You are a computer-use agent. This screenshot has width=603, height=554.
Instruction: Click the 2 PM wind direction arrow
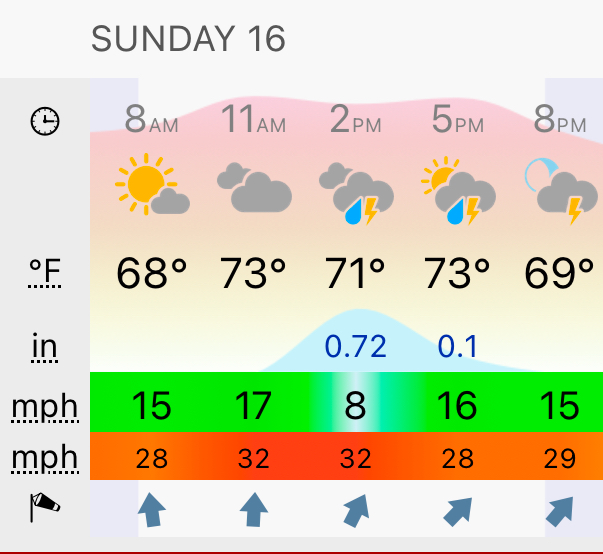(356, 511)
